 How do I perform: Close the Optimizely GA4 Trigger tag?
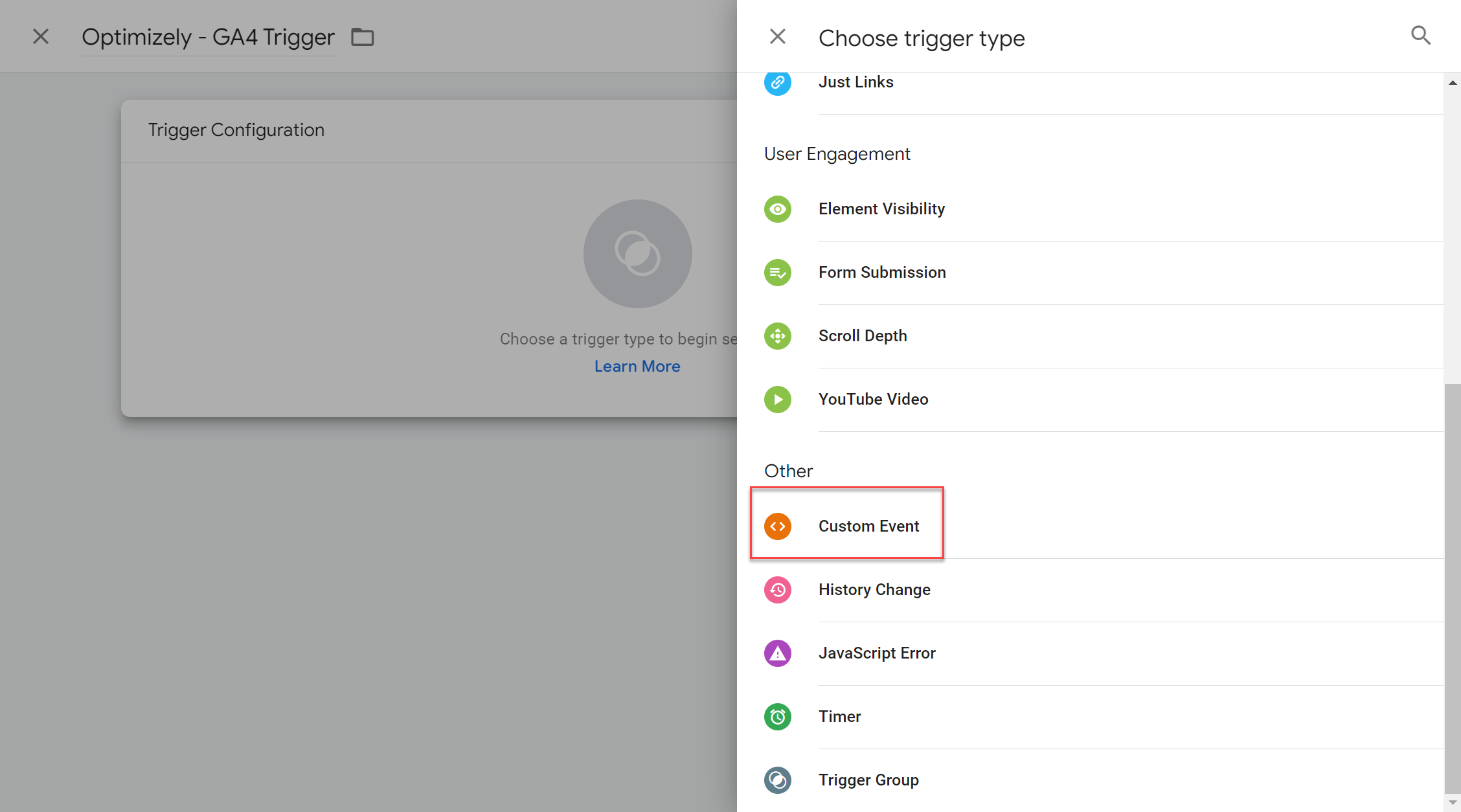pyautogui.click(x=41, y=36)
